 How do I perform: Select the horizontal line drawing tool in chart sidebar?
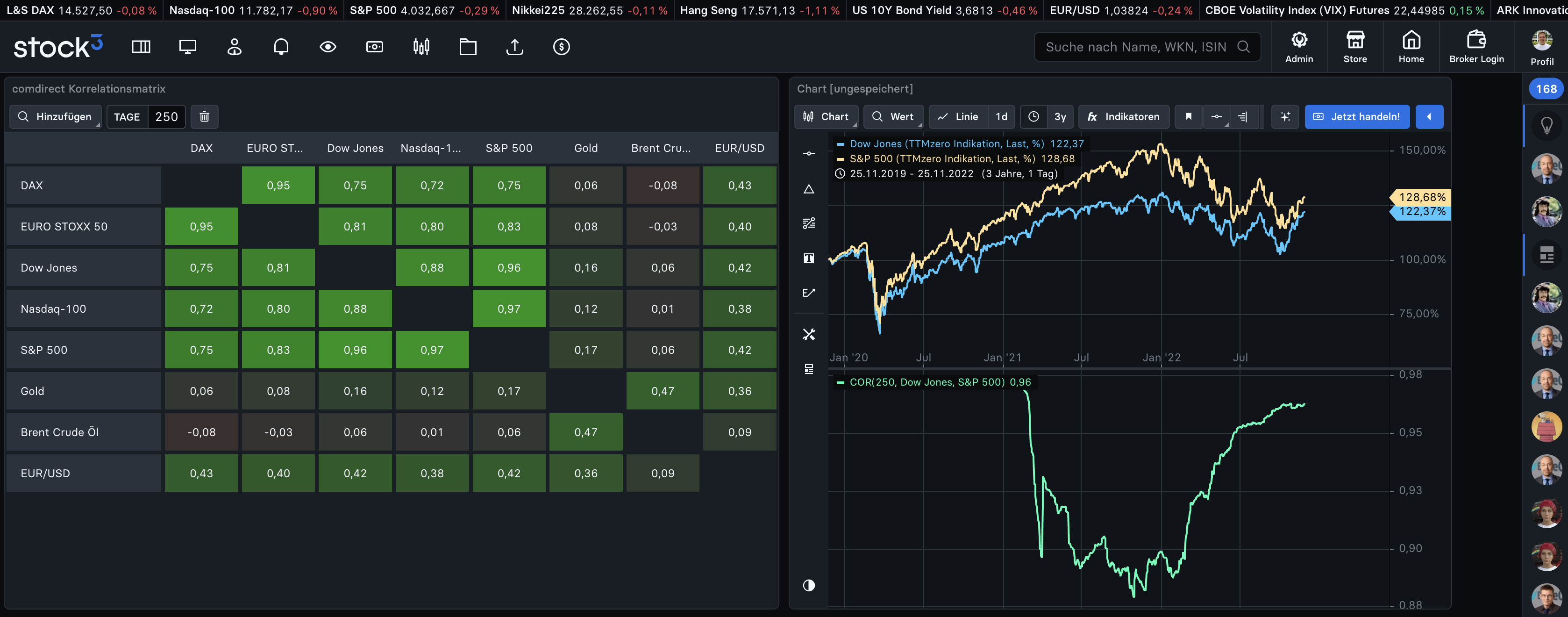click(x=808, y=153)
